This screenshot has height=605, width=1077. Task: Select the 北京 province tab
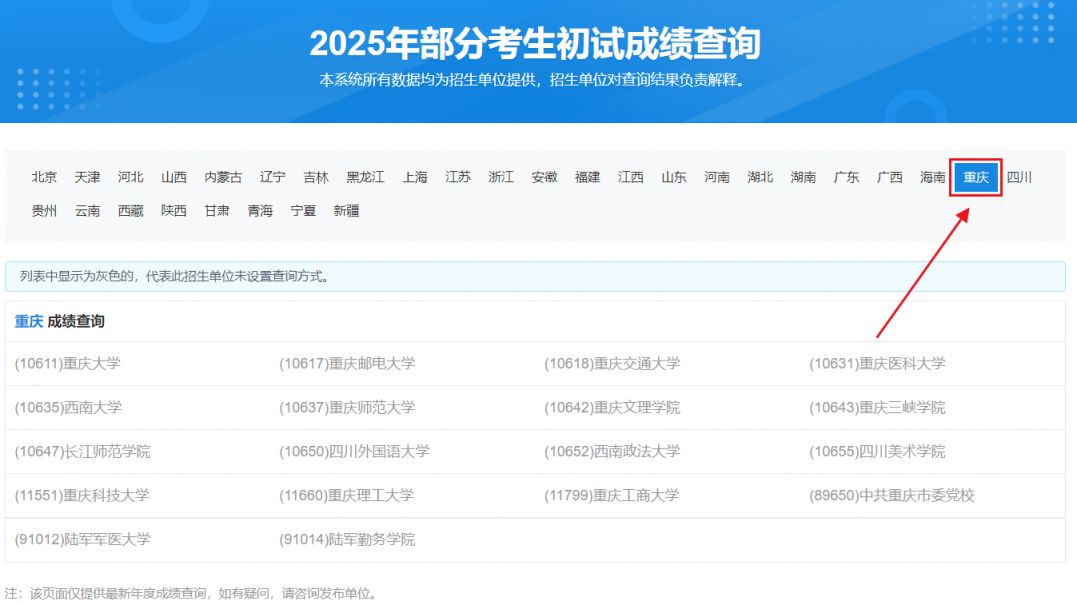[x=44, y=177]
